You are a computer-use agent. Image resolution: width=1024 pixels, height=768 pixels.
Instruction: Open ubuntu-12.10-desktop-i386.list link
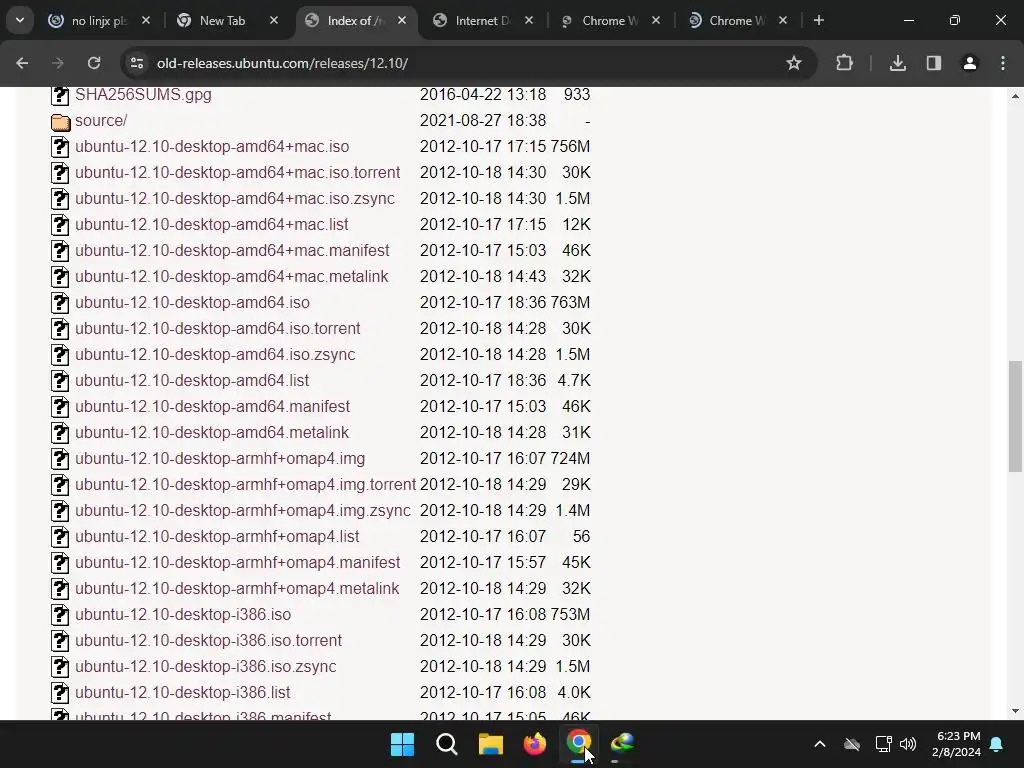pos(183,692)
